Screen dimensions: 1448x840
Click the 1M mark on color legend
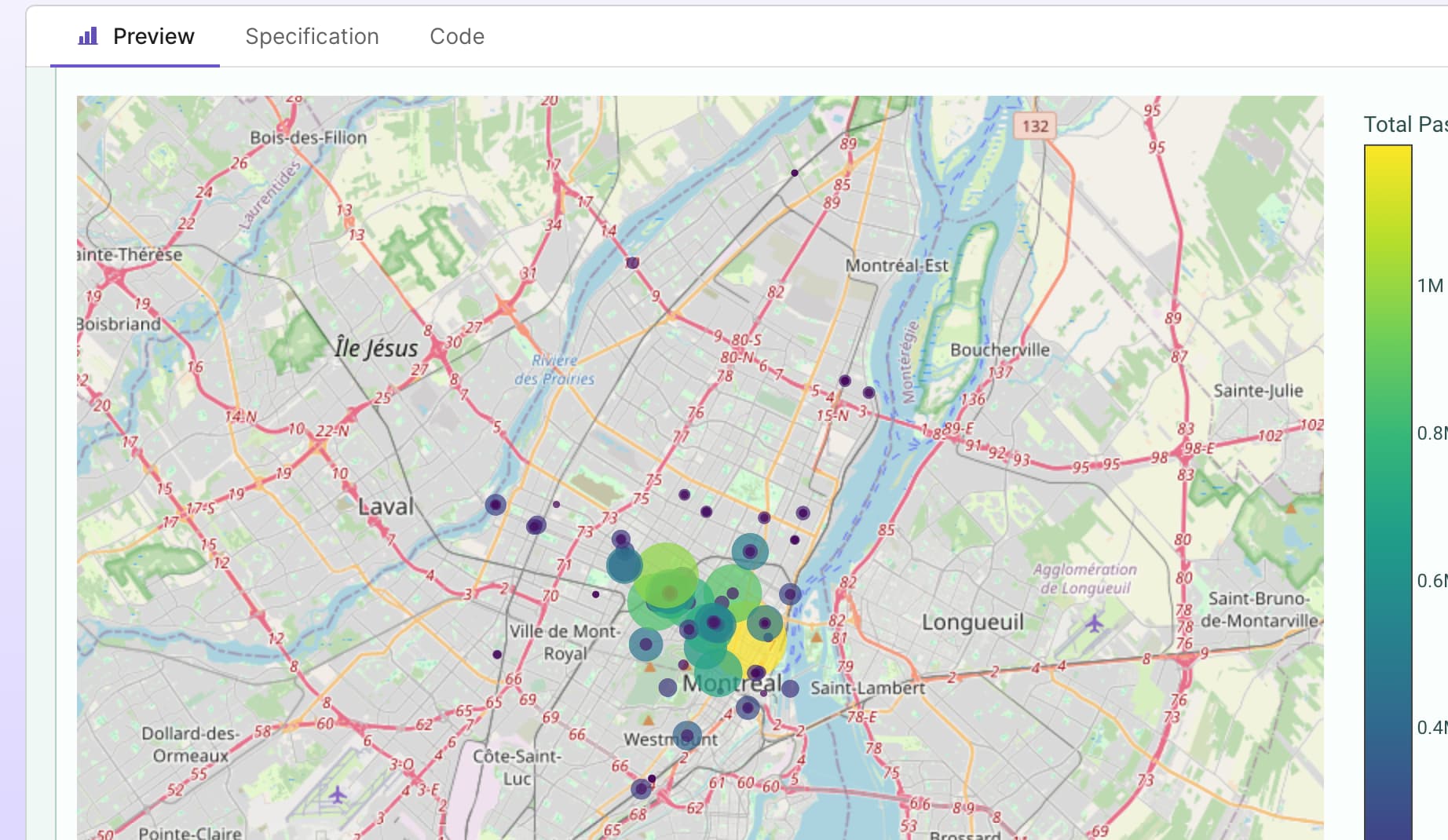[1430, 286]
